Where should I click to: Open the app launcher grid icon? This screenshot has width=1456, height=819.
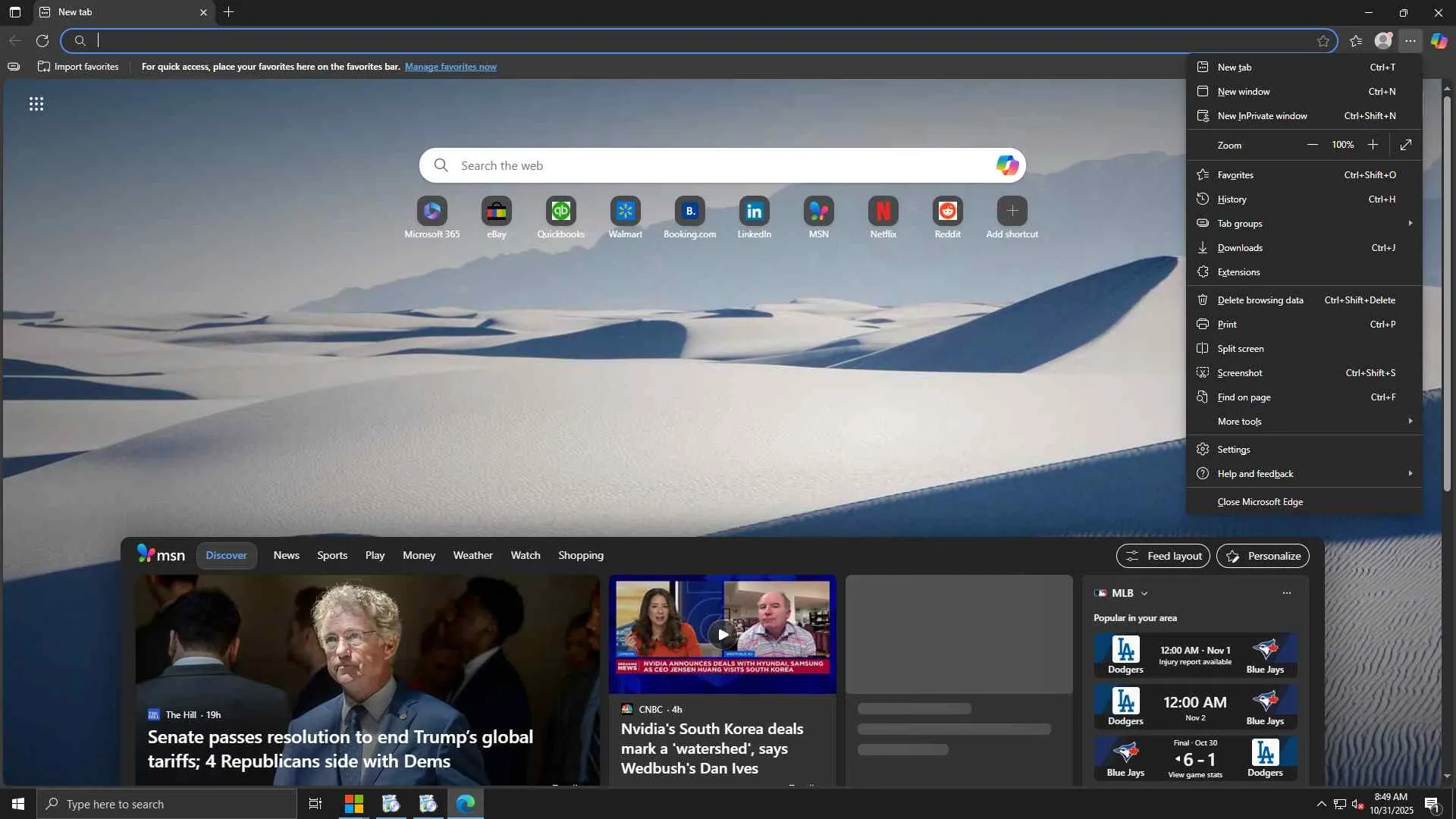(36, 104)
